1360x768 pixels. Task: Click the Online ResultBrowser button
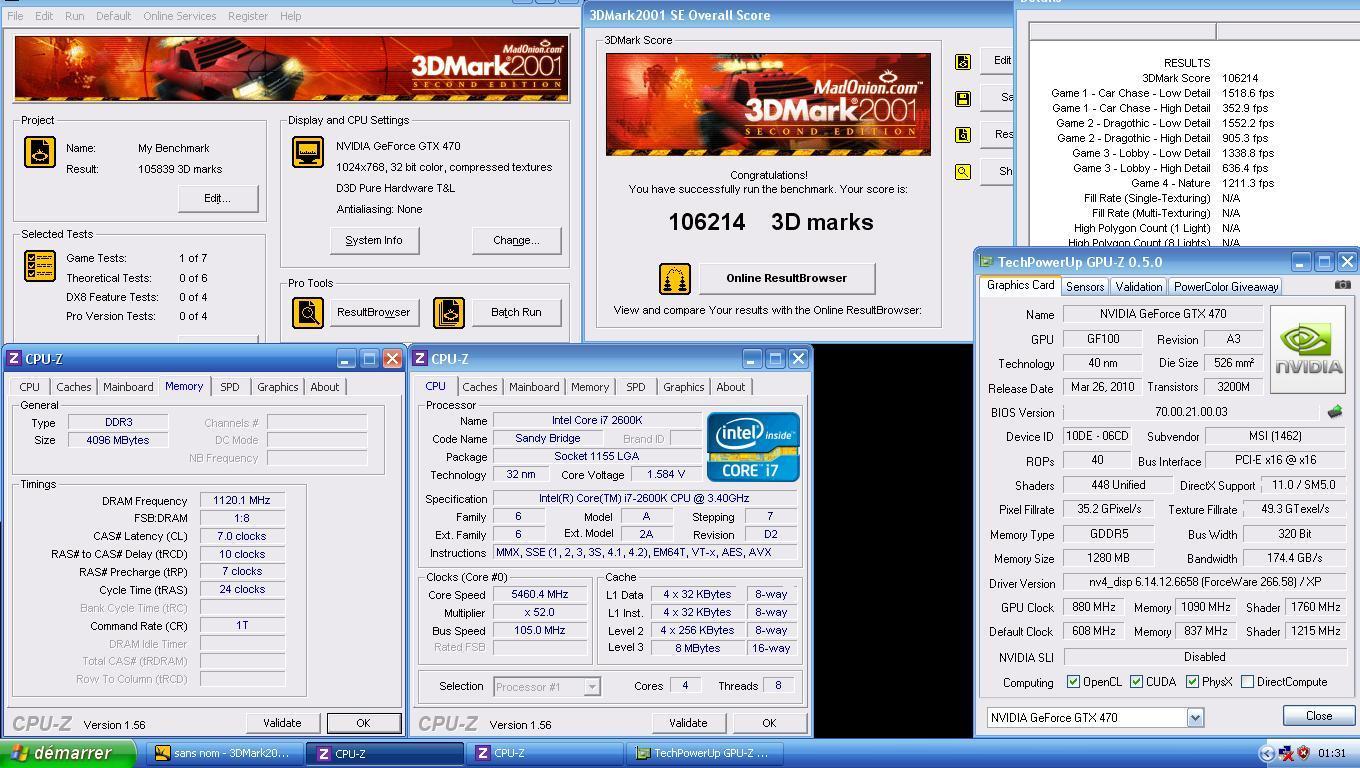(x=787, y=278)
